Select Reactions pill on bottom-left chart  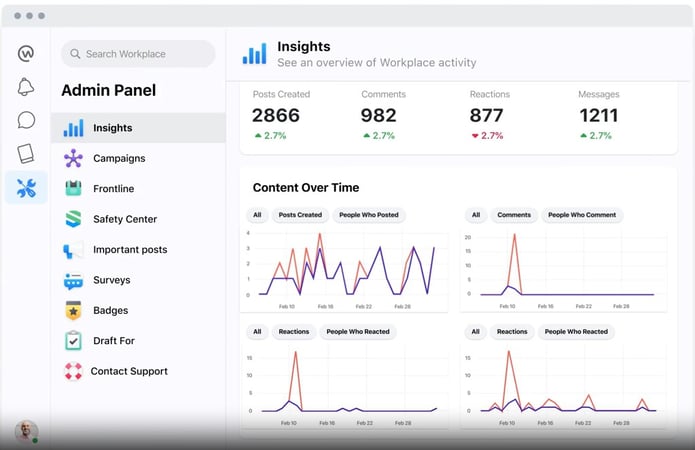[294, 332]
